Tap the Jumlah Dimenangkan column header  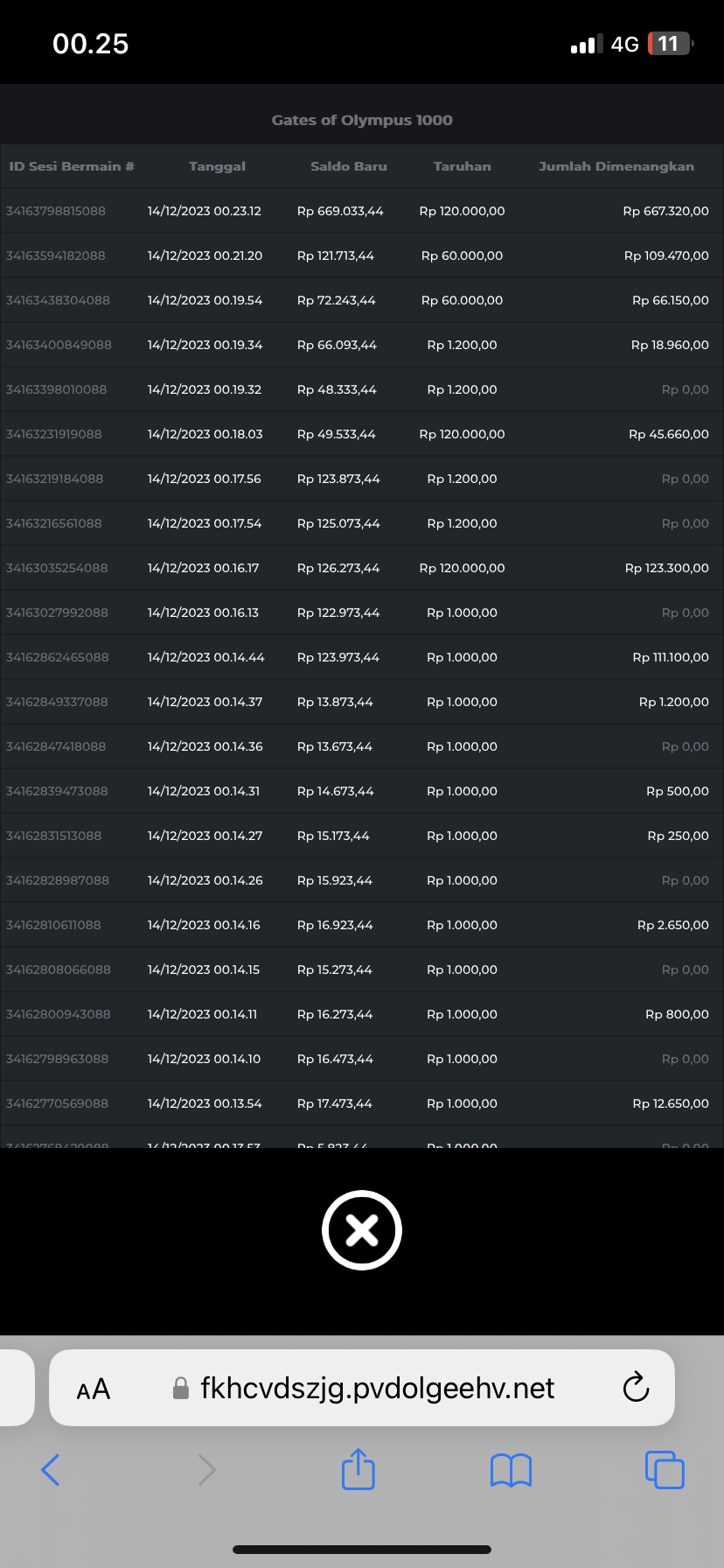(616, 166)
